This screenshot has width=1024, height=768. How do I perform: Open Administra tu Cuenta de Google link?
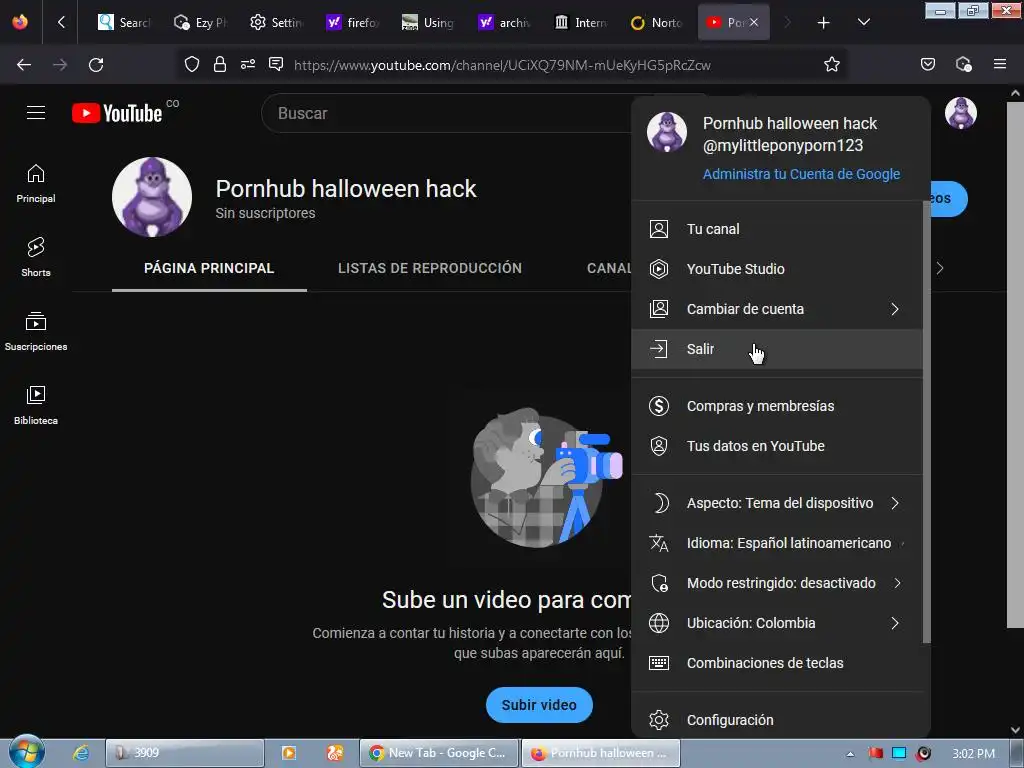click(801, 174)
